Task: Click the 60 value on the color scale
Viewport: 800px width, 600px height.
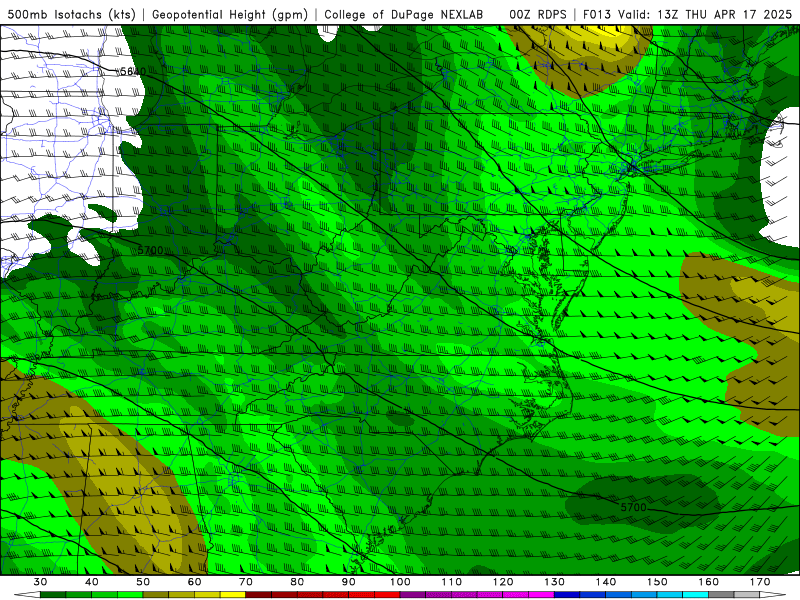Action: (x=194, y=582)
